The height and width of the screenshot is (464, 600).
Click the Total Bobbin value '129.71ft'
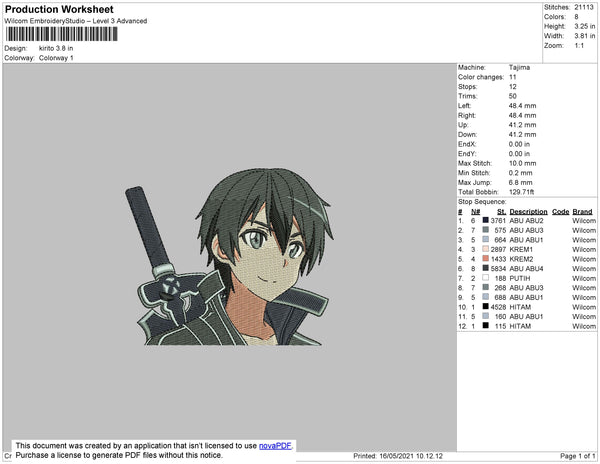[x=521, y=192]
